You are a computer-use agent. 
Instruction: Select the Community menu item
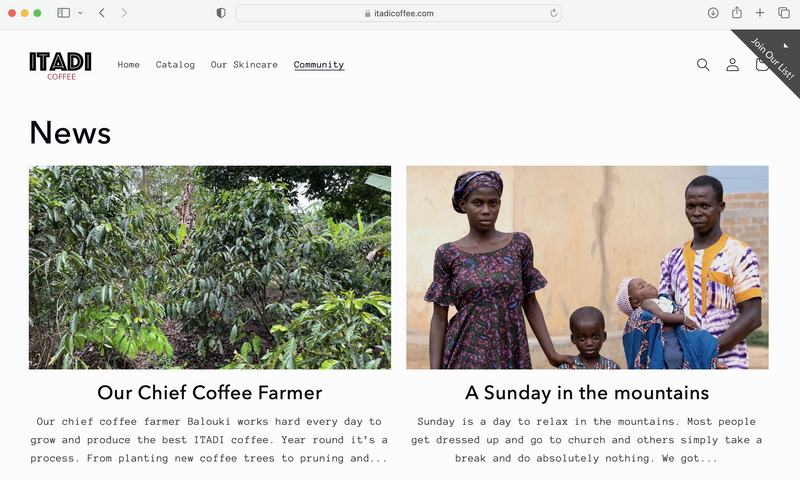319,65
